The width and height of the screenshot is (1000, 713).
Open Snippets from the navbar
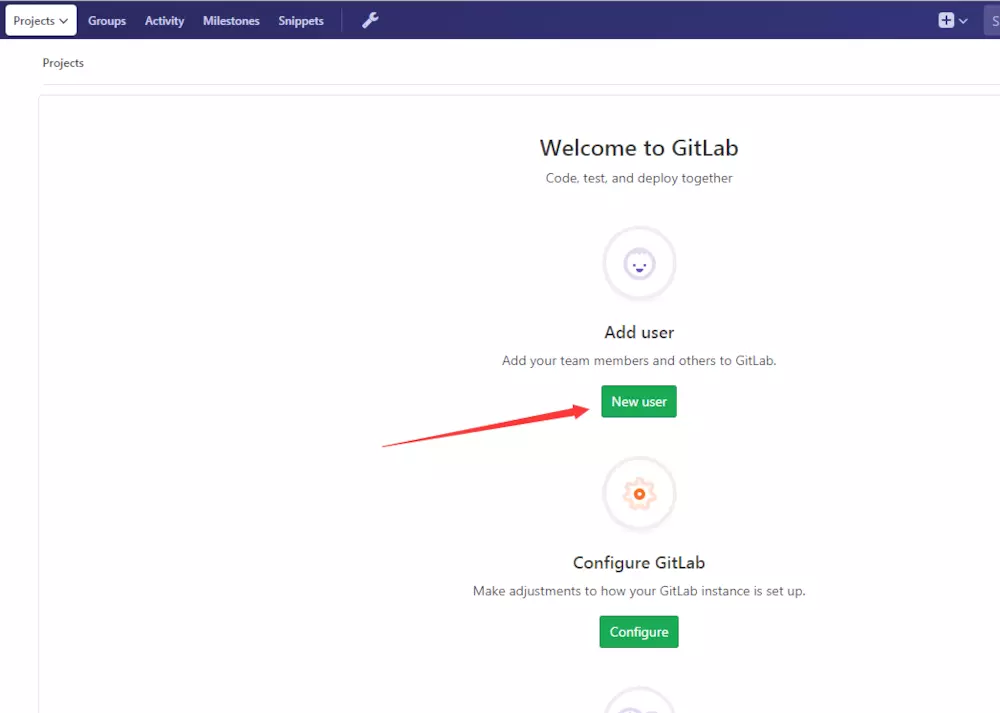301,21
